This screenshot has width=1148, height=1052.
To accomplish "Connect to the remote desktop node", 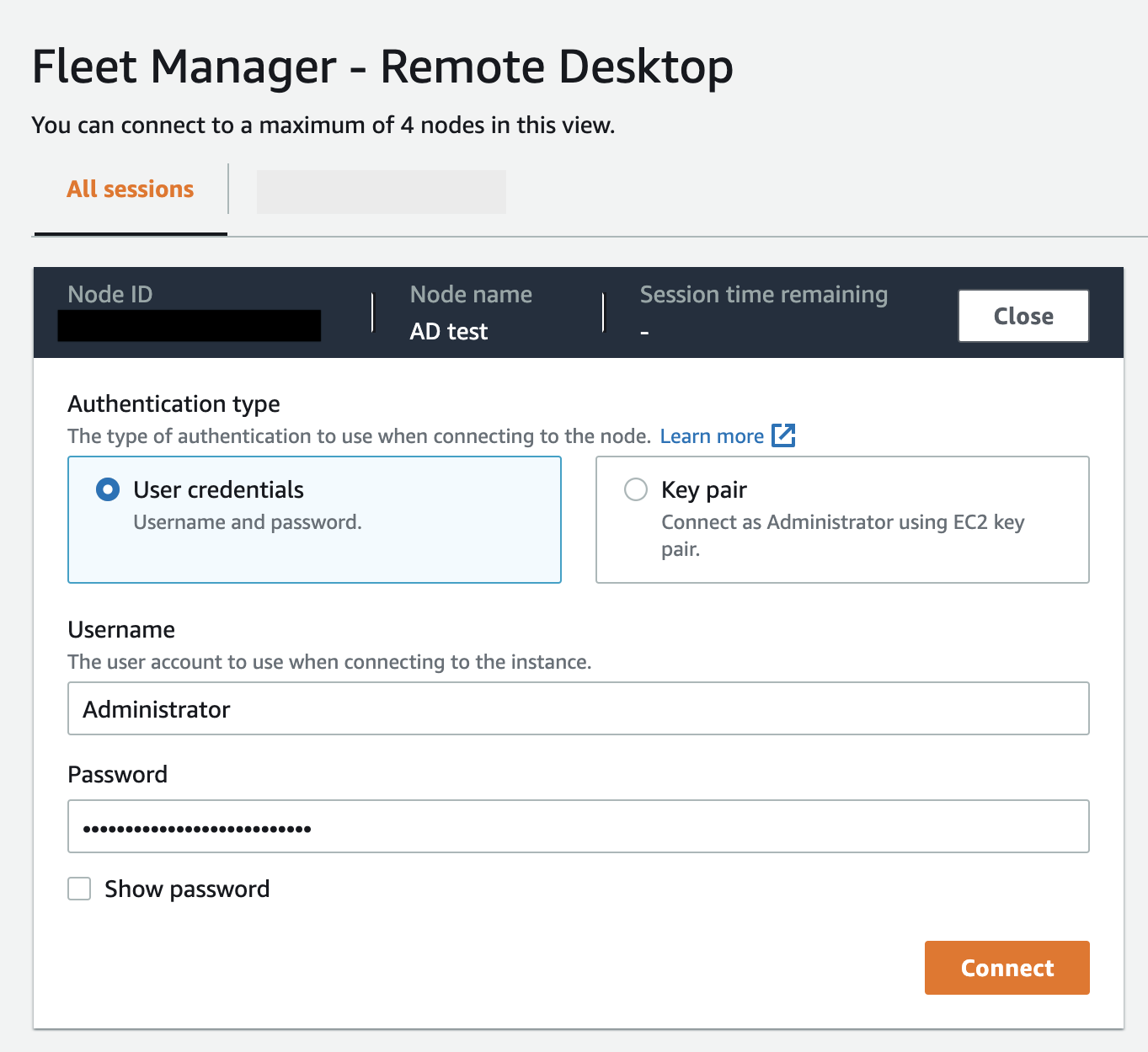I will (x=1007, y=968).
